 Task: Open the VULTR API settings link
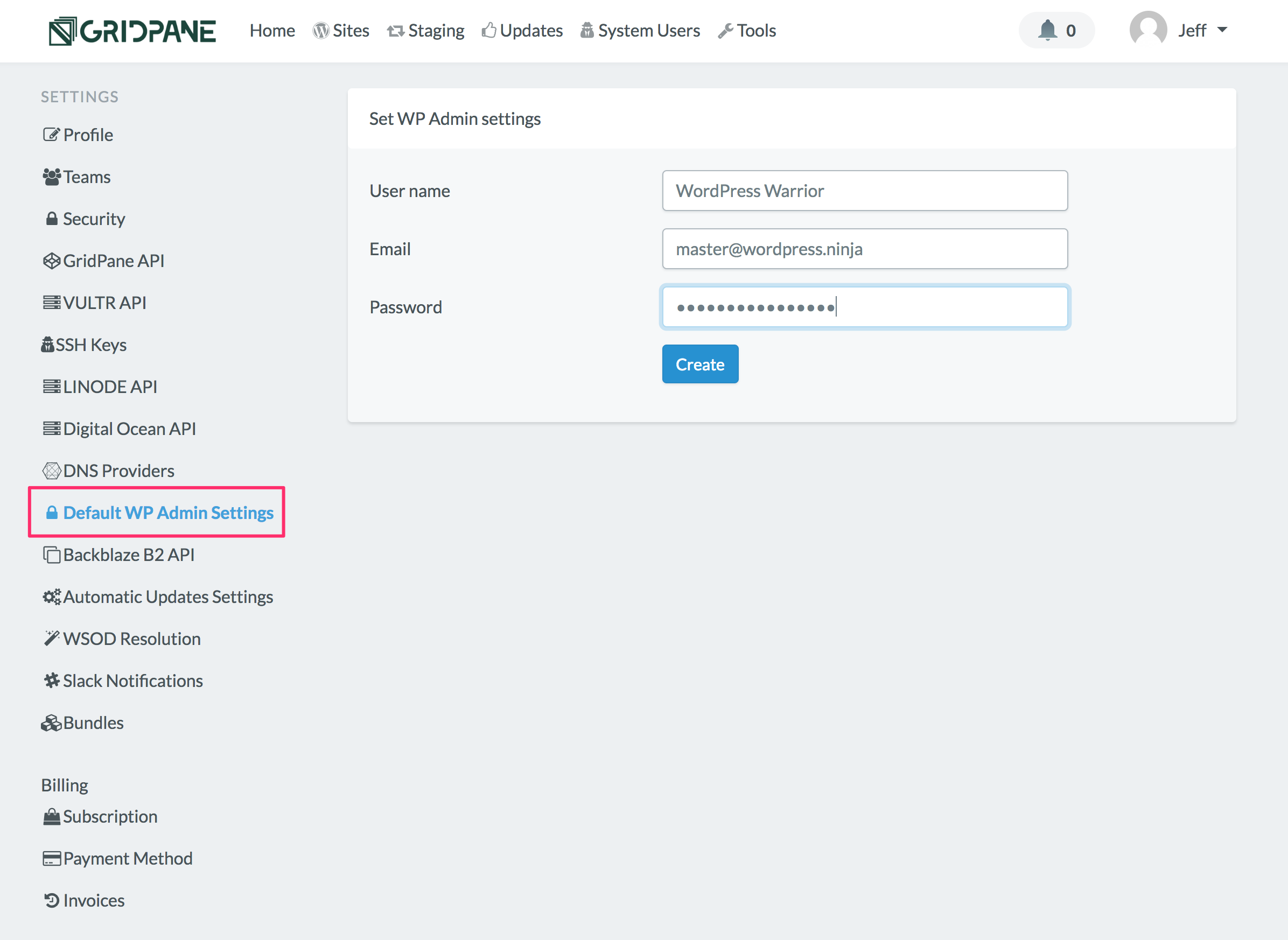(x=104, y=303)
